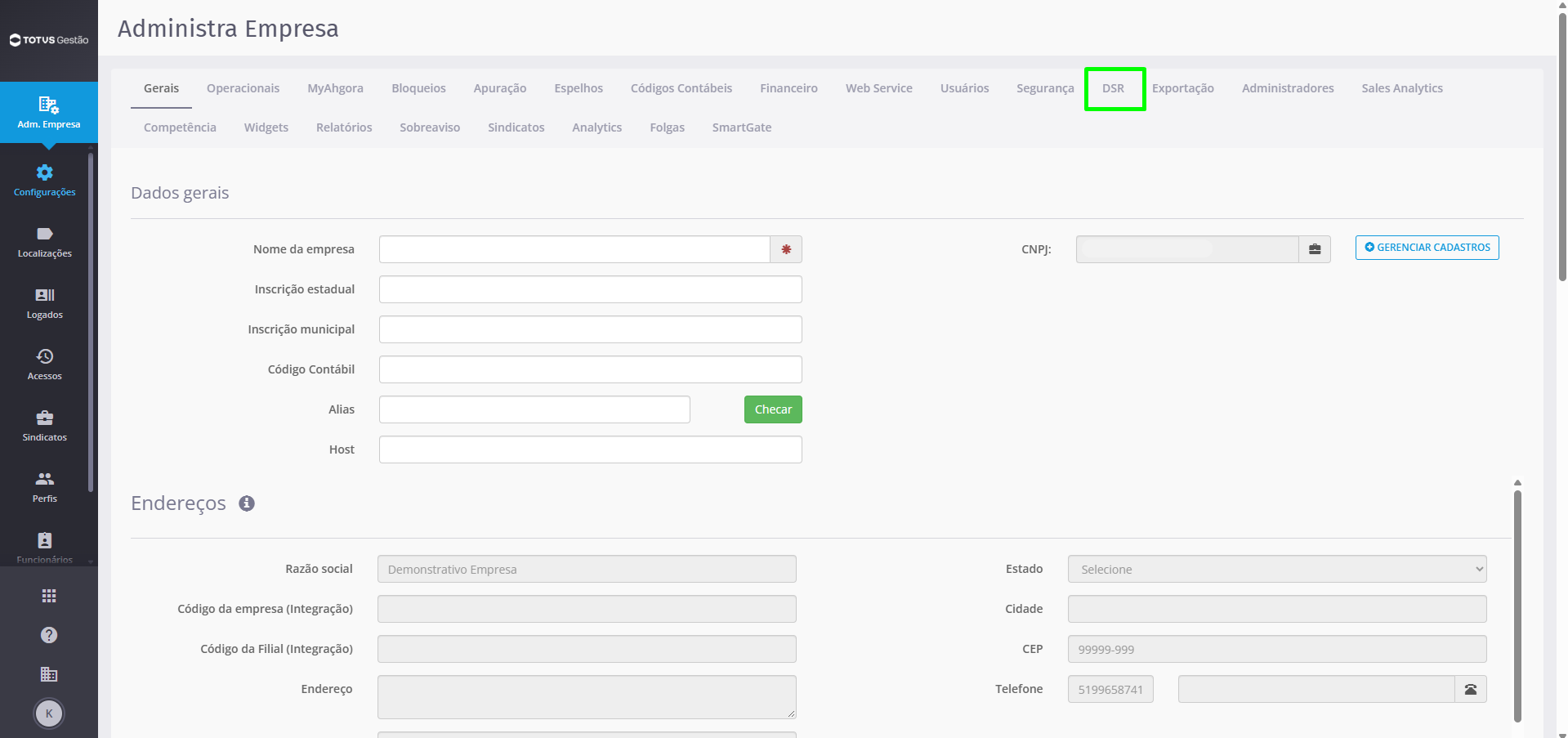Image resolution: width=1568 pixels, height=738 pixels.
Task: Focus the Inscrição estadual field
Action: point(591,289)
